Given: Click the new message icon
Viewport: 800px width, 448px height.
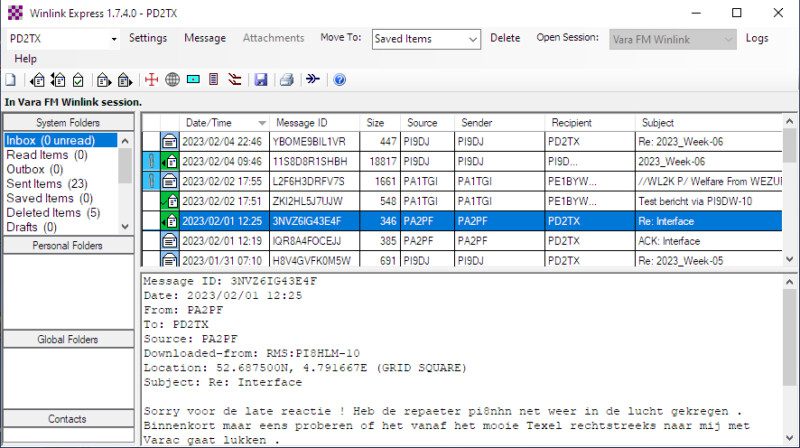Looking at the screenshot, I should 10,80.
